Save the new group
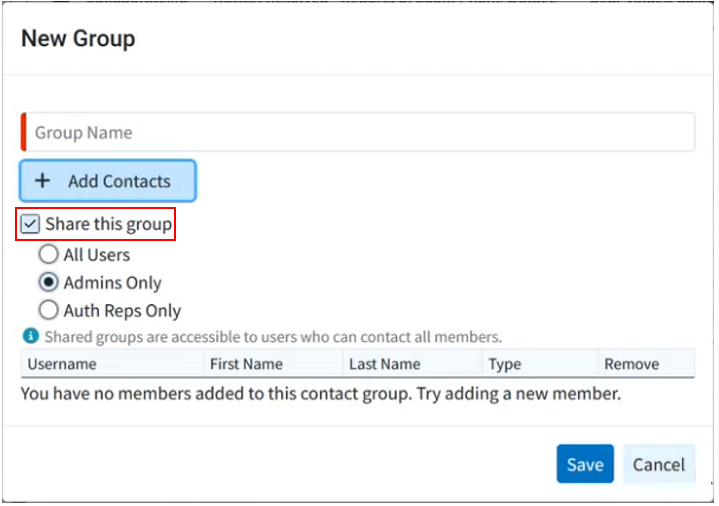The width and height of the screenshot is (719, 506). click(585, 464)
